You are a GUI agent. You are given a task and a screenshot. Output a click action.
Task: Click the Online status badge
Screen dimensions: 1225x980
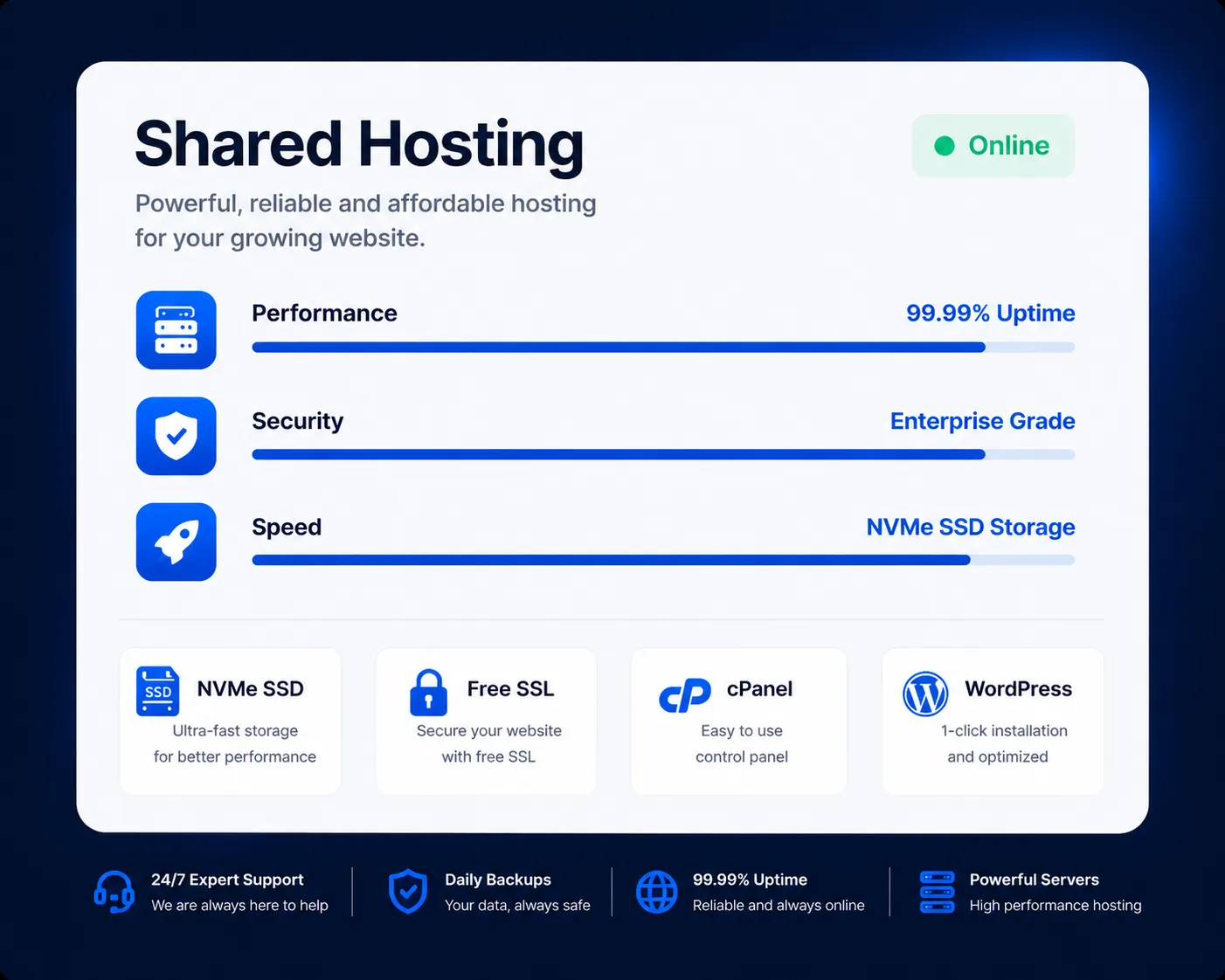pos(993,146)
